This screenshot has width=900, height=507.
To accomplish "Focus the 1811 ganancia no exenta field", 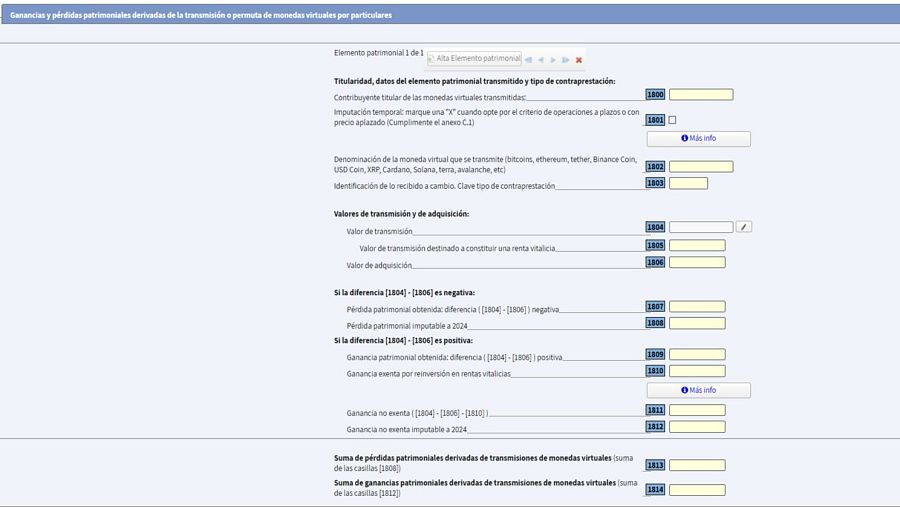I will (697, 410).
